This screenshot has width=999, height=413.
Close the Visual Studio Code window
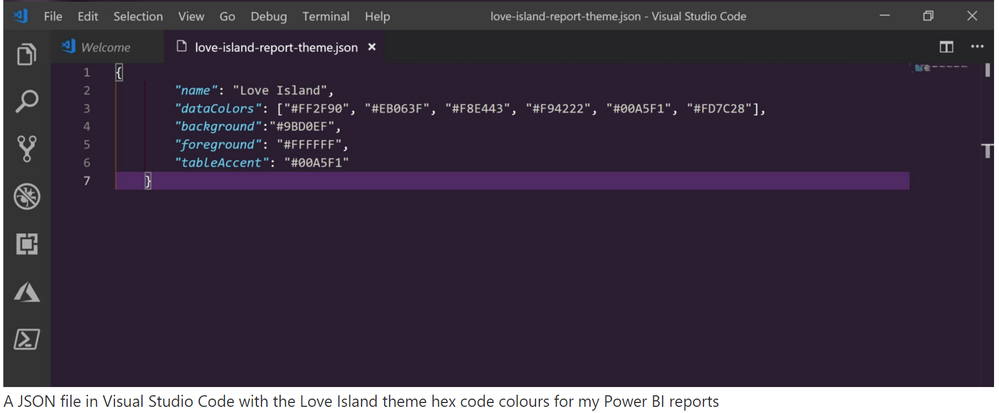coord(972,16)
